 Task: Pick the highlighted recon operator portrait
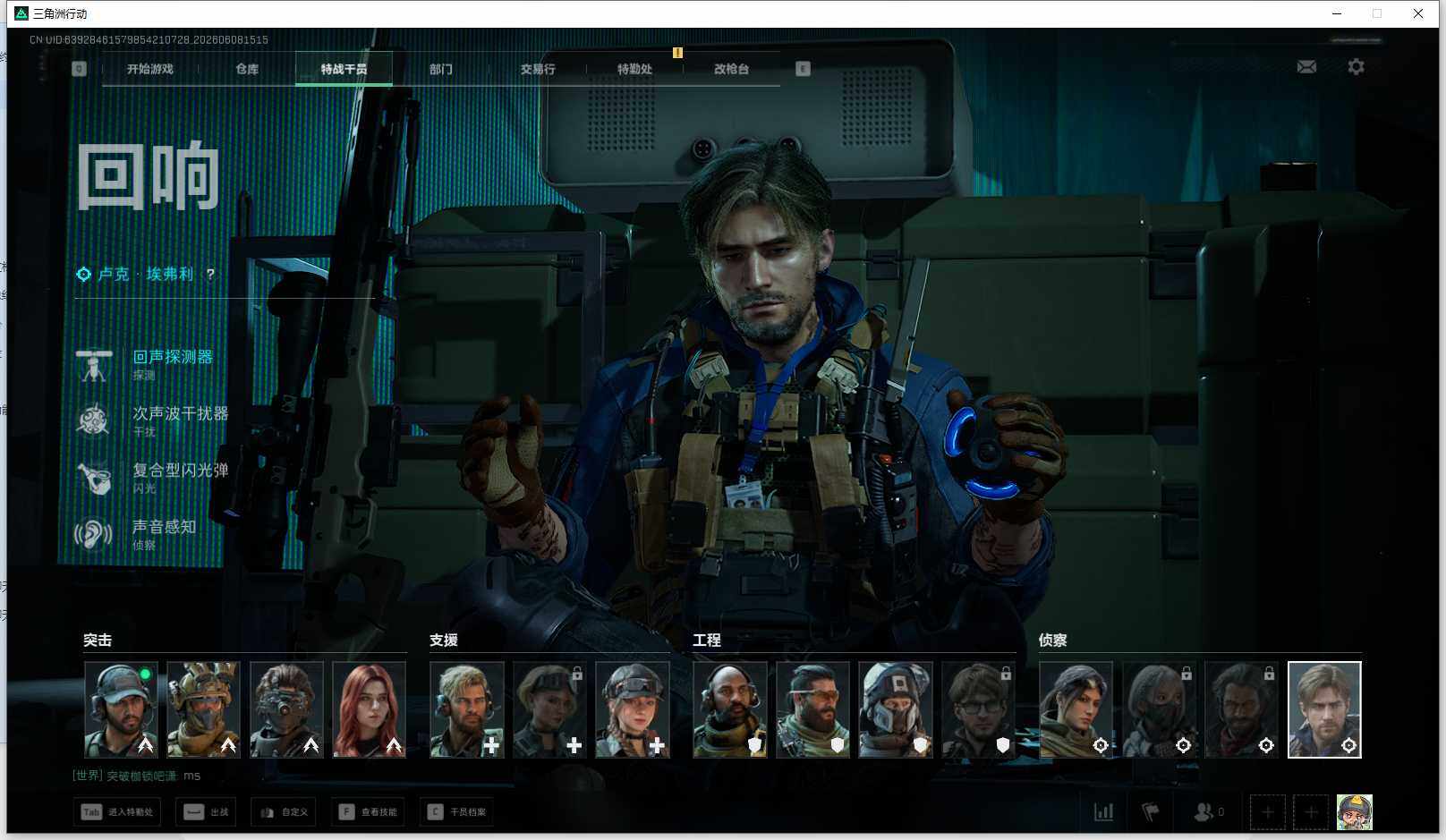tap(1324, 709)
